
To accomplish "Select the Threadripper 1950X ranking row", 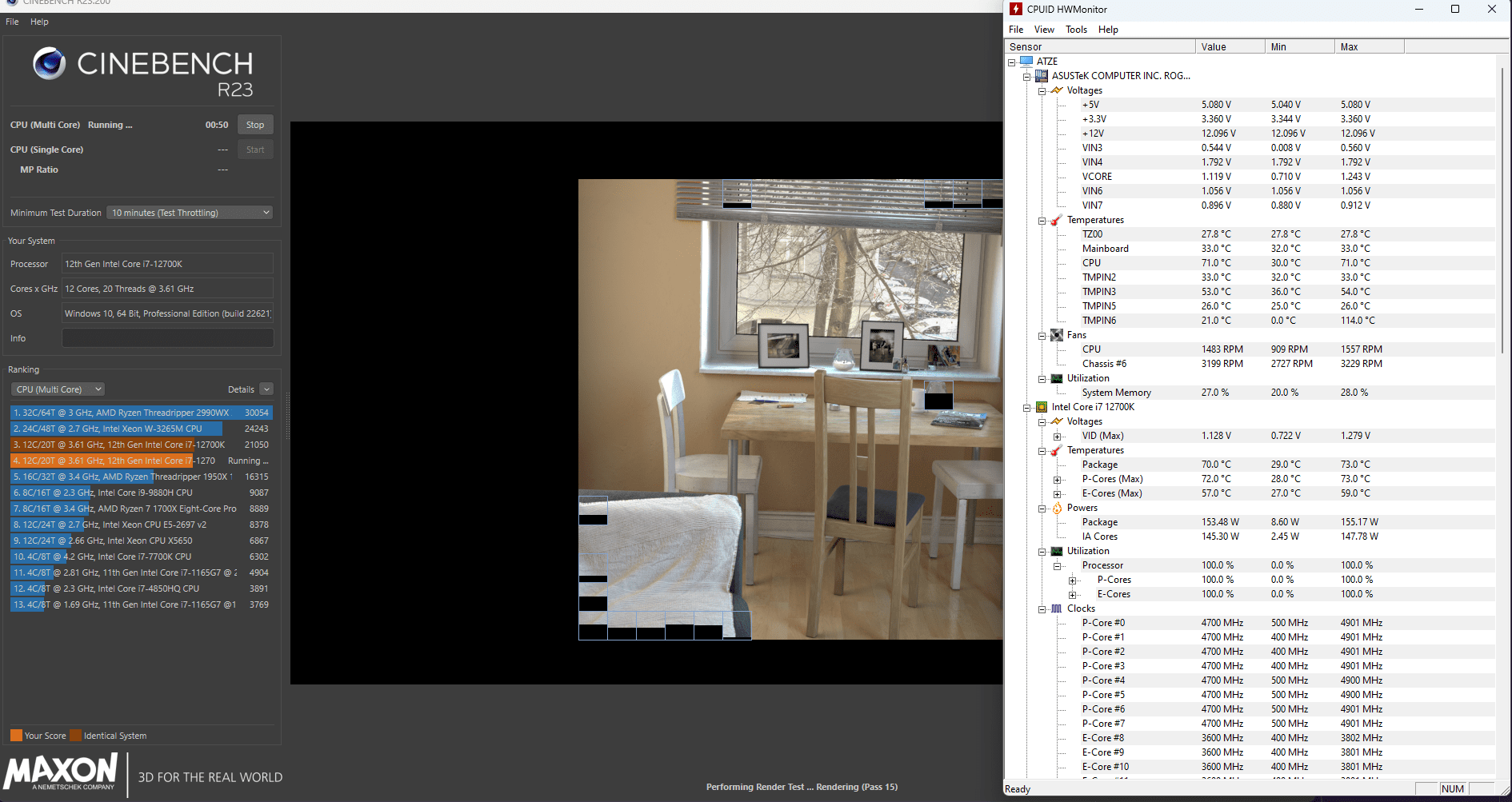I will tap(142, 477).
